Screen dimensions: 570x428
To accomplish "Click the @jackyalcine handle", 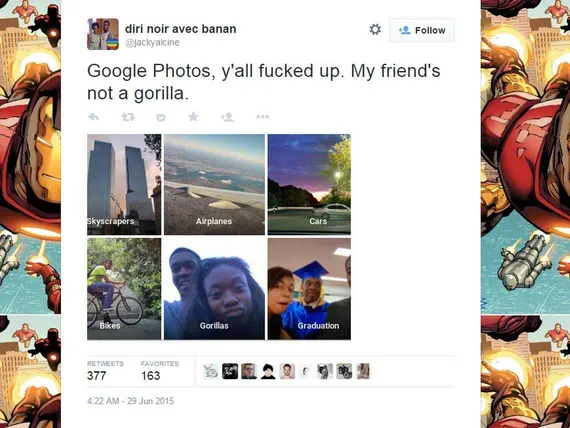I will (x=152, y=43).
